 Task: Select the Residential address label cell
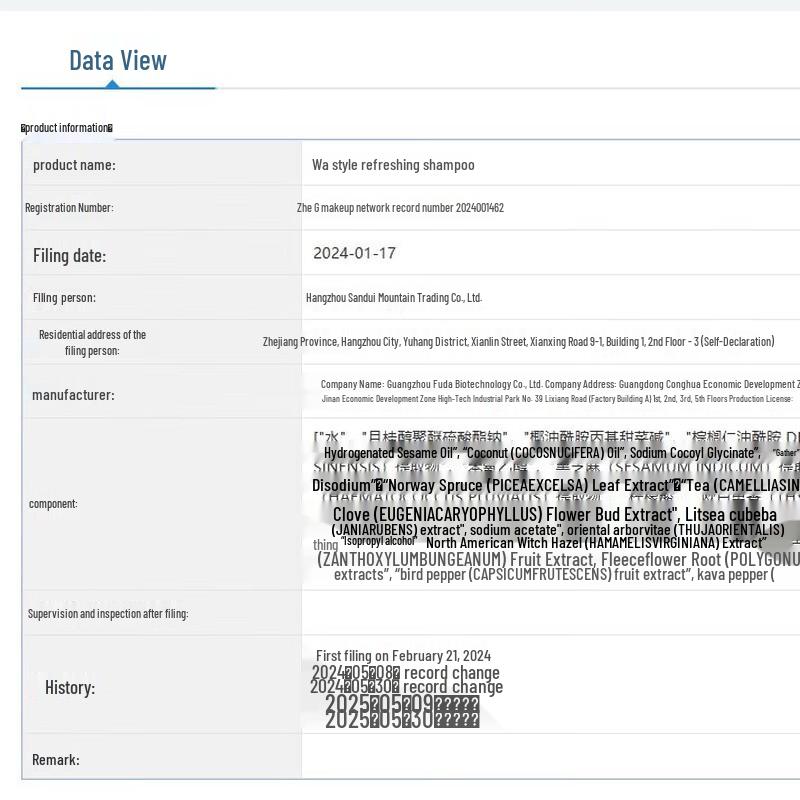[92, 342]
